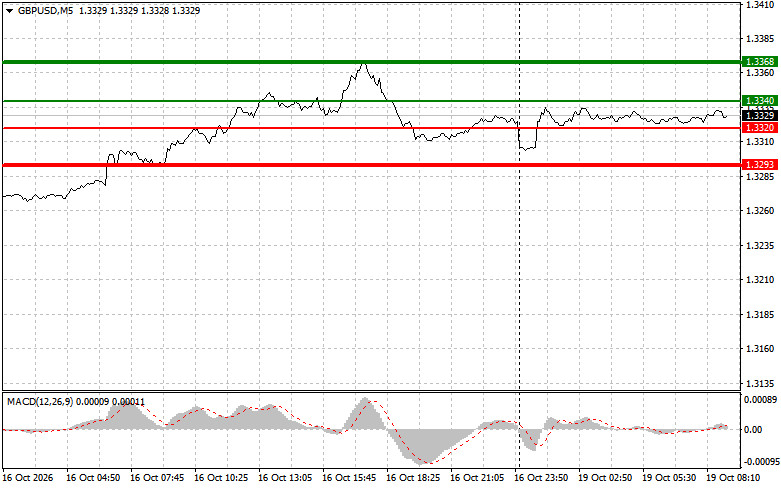This screenshot has width=781, height=489.
Task: Click the 0.00089 MACD scale value
Action: pyautogui.click(x=760, y=400)
